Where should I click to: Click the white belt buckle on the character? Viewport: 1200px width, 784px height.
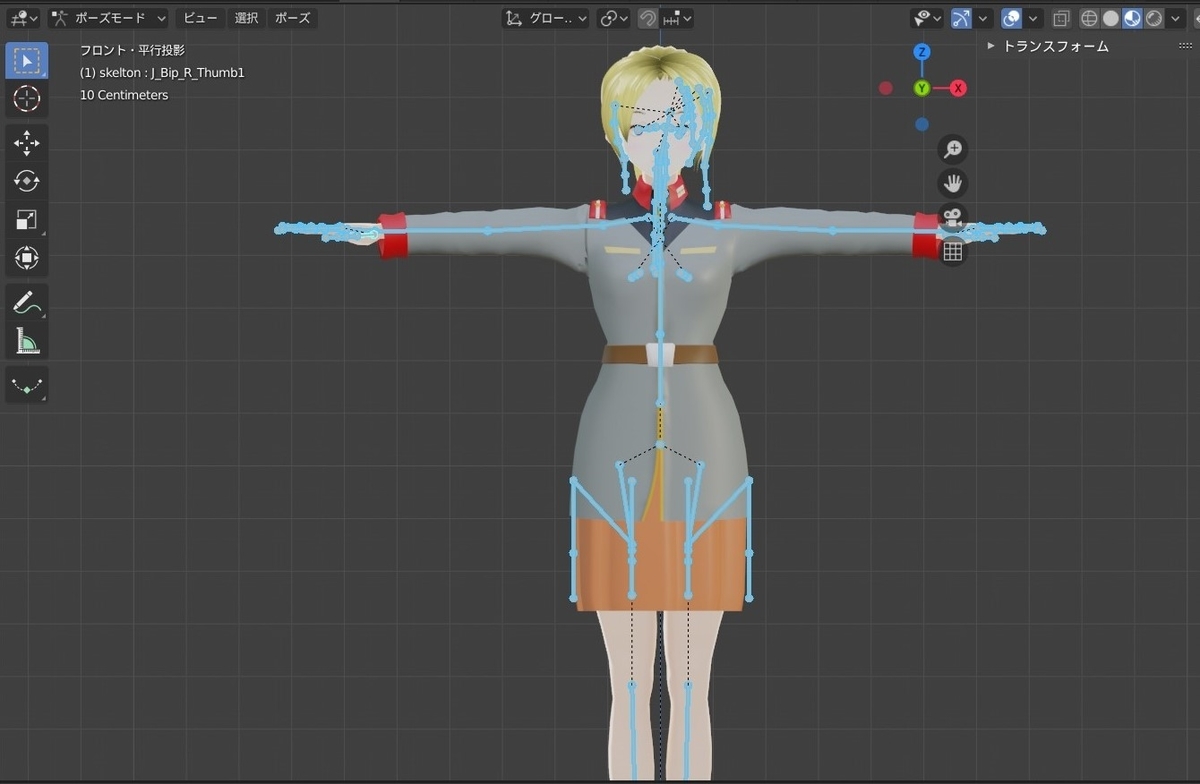point(658,354)
